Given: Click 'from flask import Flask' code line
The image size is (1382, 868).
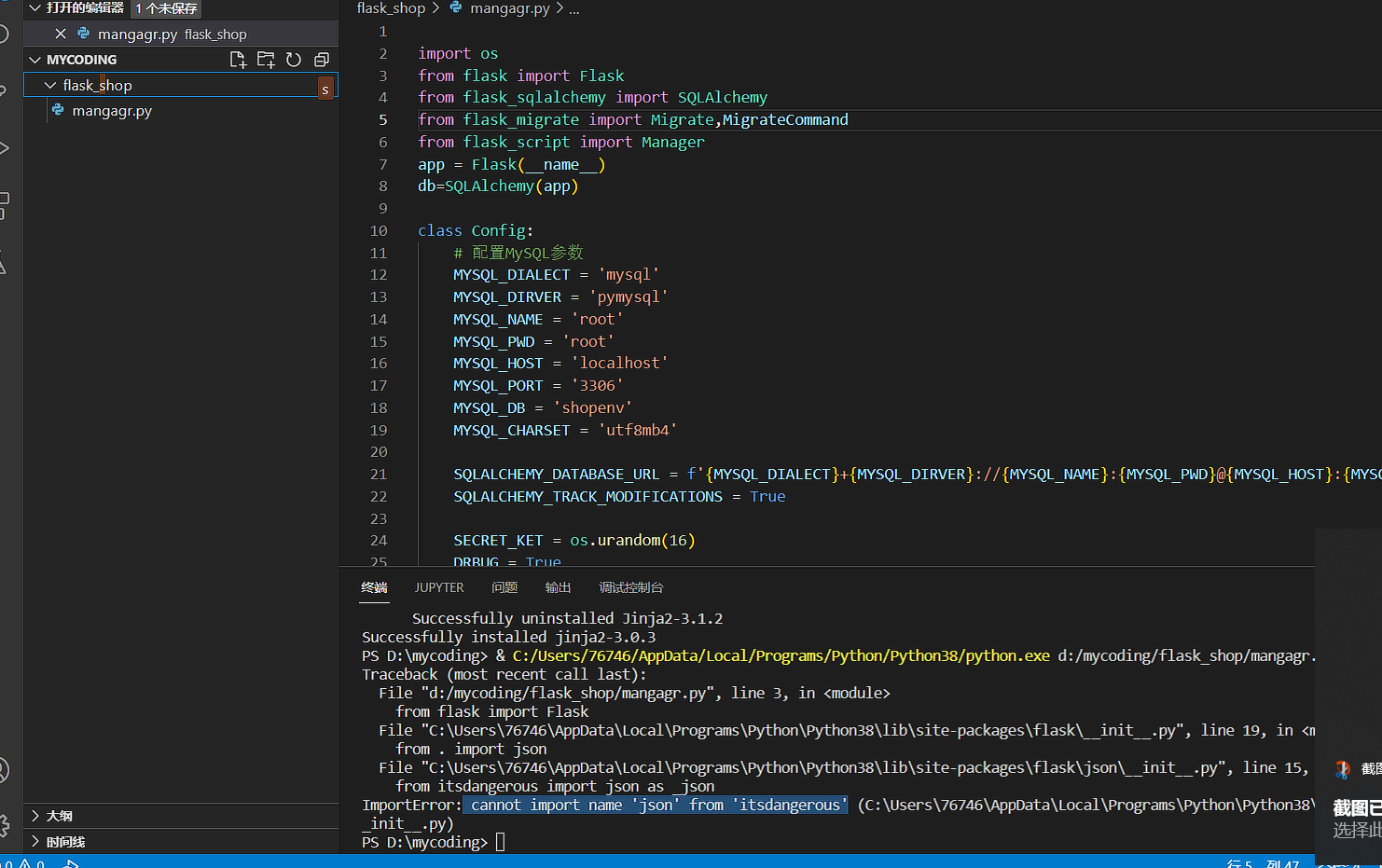Looking at the screenshot, I should (x=521, y=76).
